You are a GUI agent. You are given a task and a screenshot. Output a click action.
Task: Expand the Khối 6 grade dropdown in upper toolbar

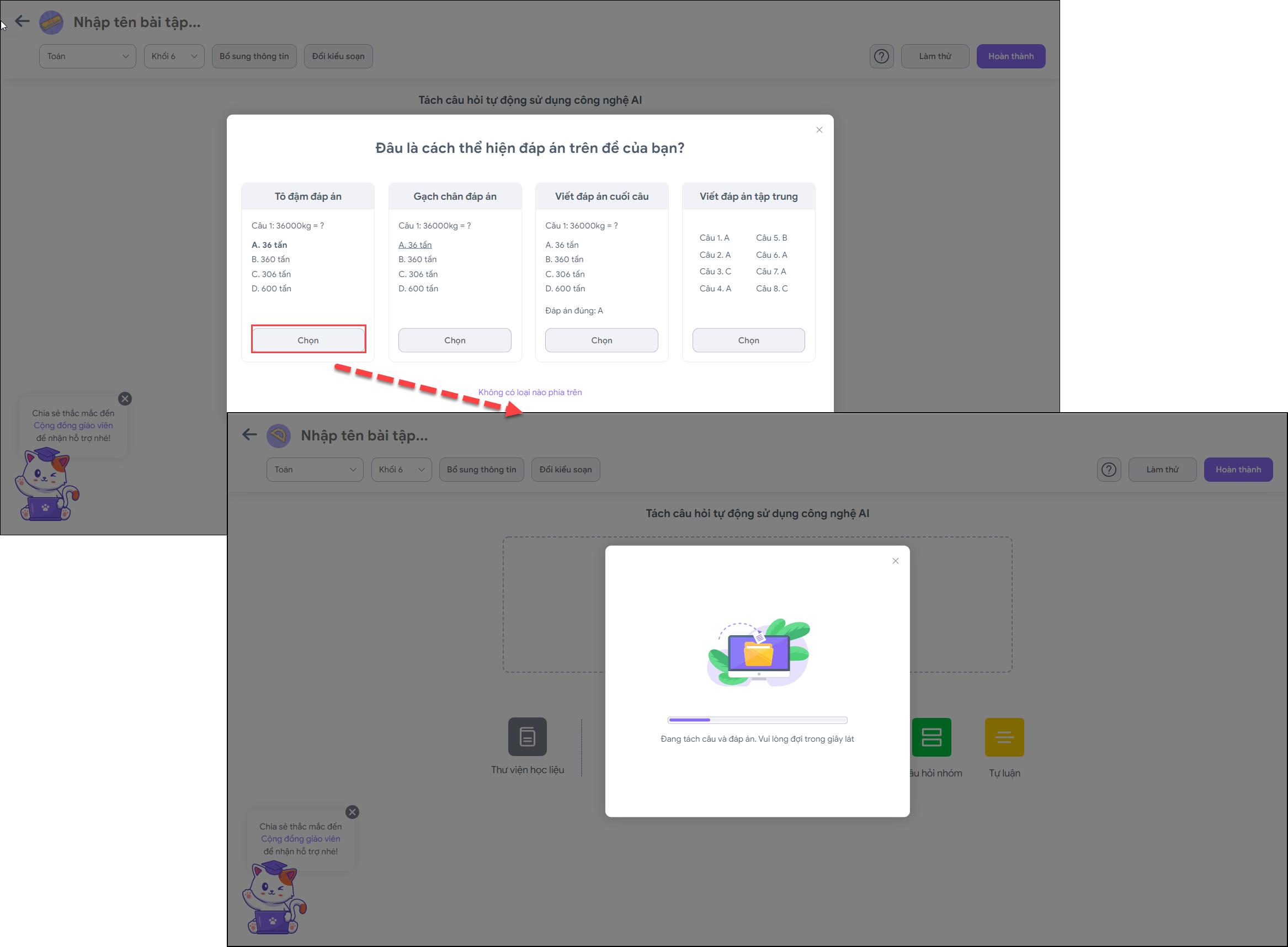pyautogui.click(x=174, y=56)
